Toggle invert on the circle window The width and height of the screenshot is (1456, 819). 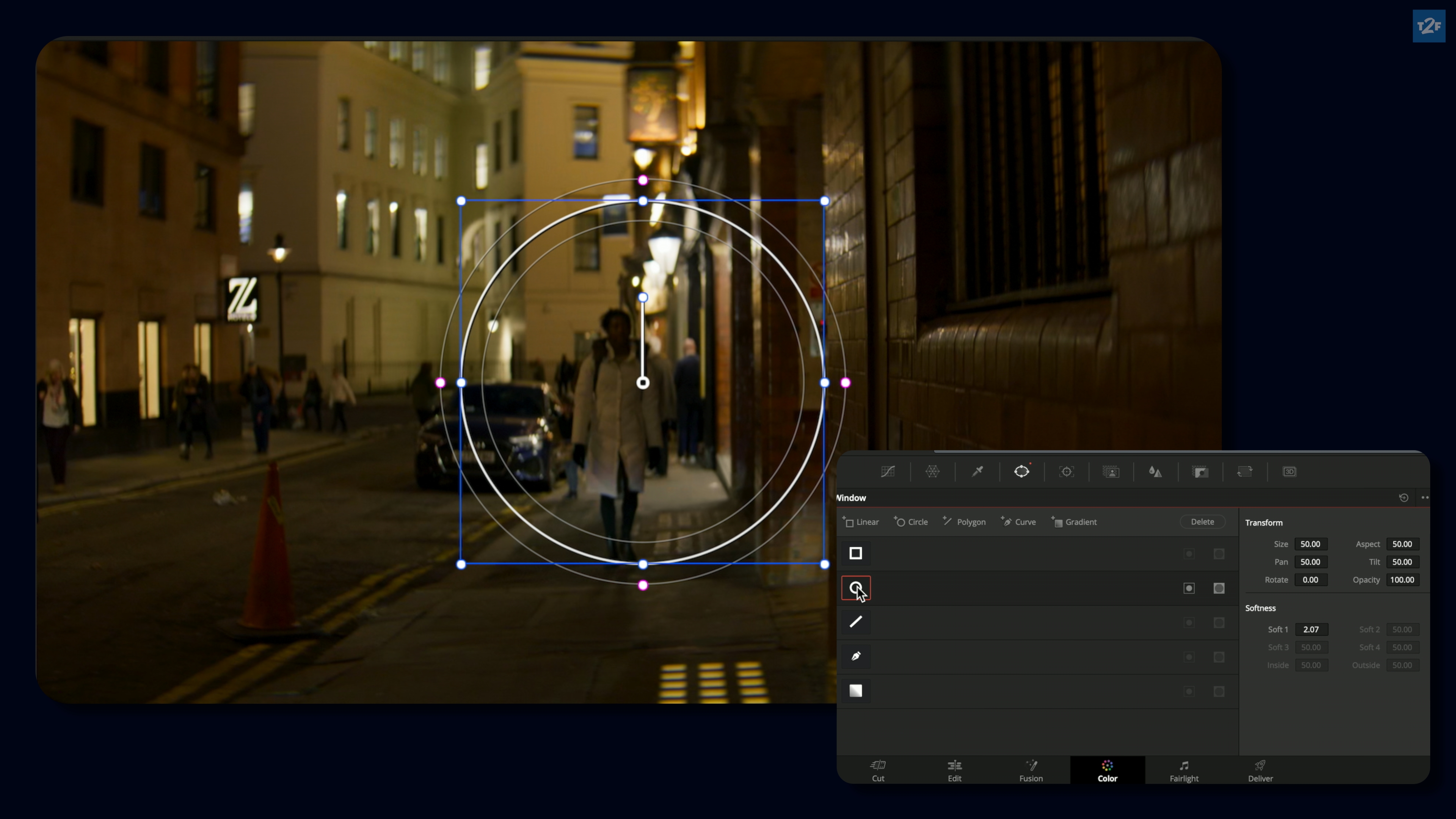pos(1189,588)
